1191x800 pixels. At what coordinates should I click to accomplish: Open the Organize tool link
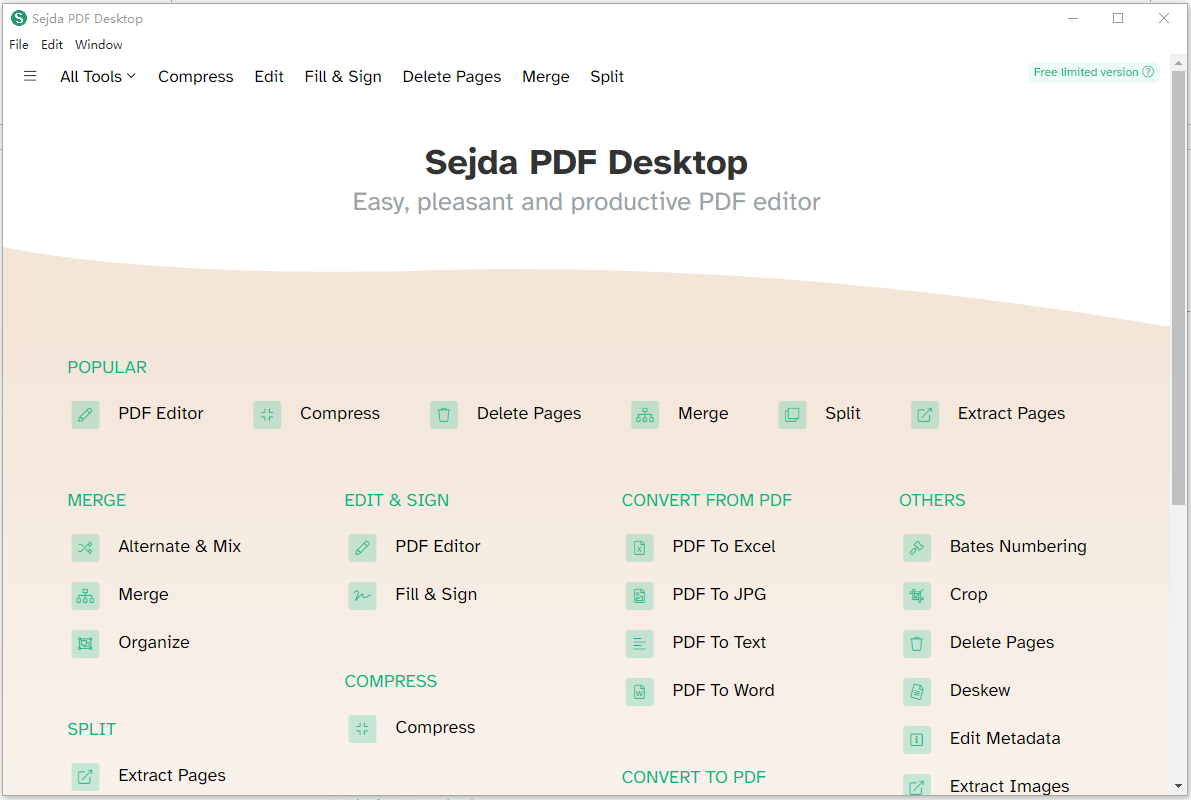click(154, 642)
